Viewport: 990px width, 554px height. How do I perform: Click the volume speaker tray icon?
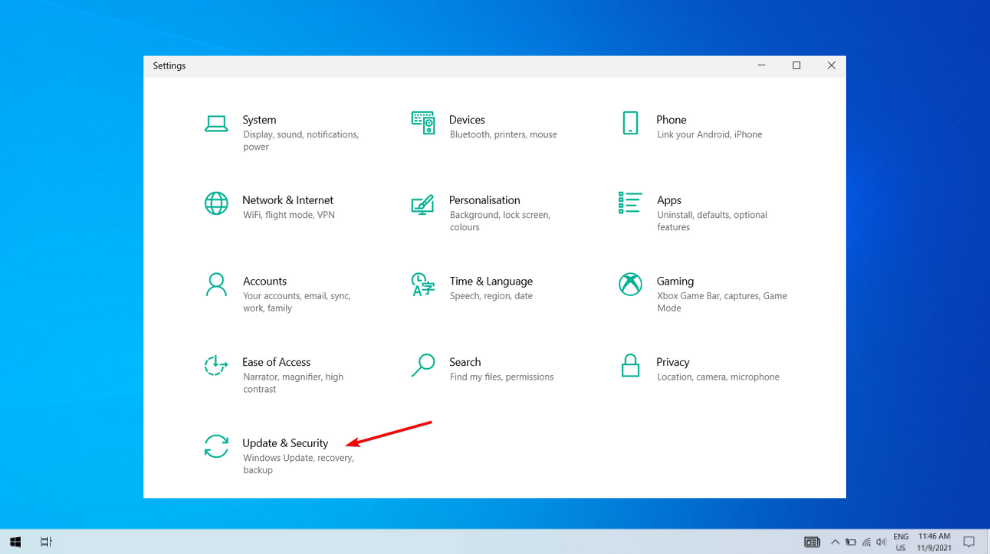pos(881,542)
